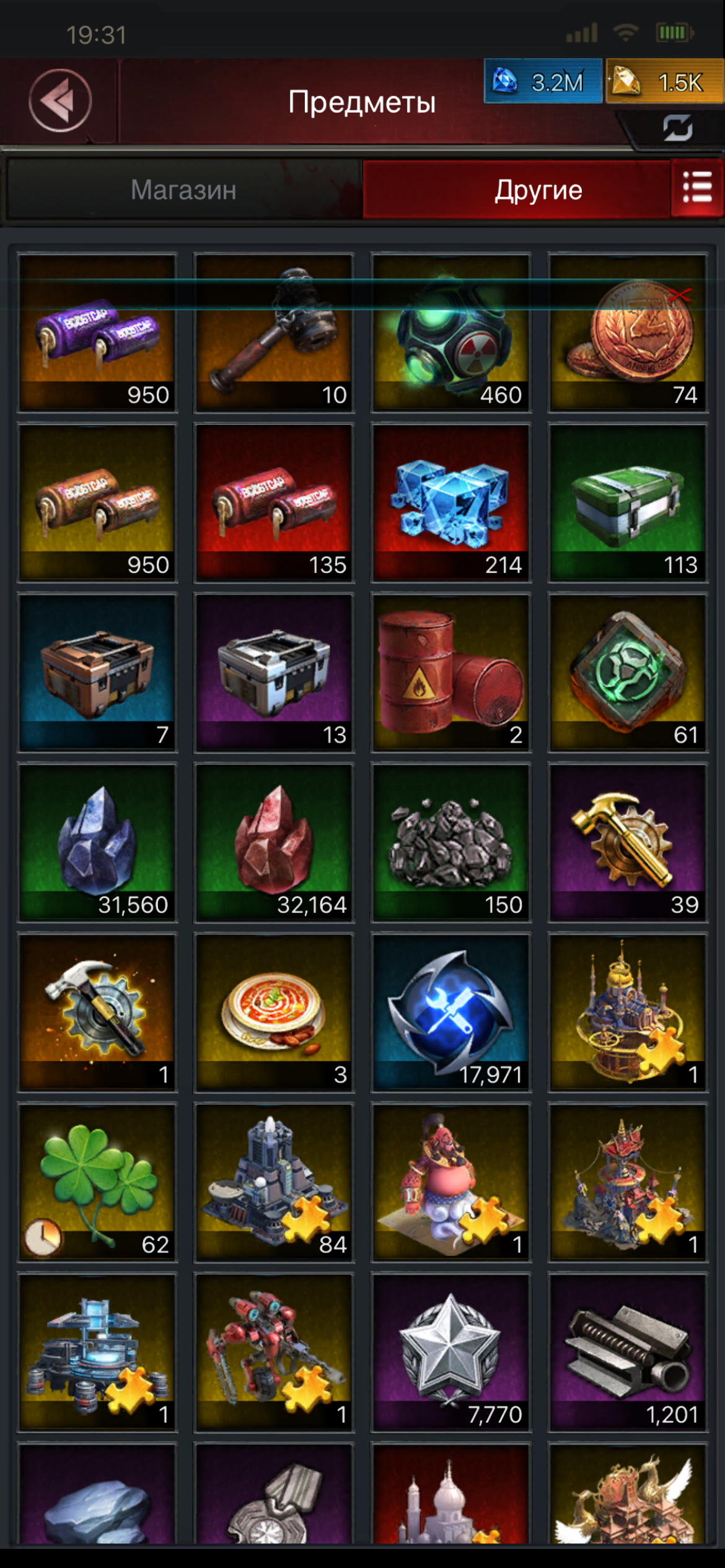Viewport: 725px width, 1568px height.
Task: Select the blue ice cubes item
Action: tap(450, 503)
